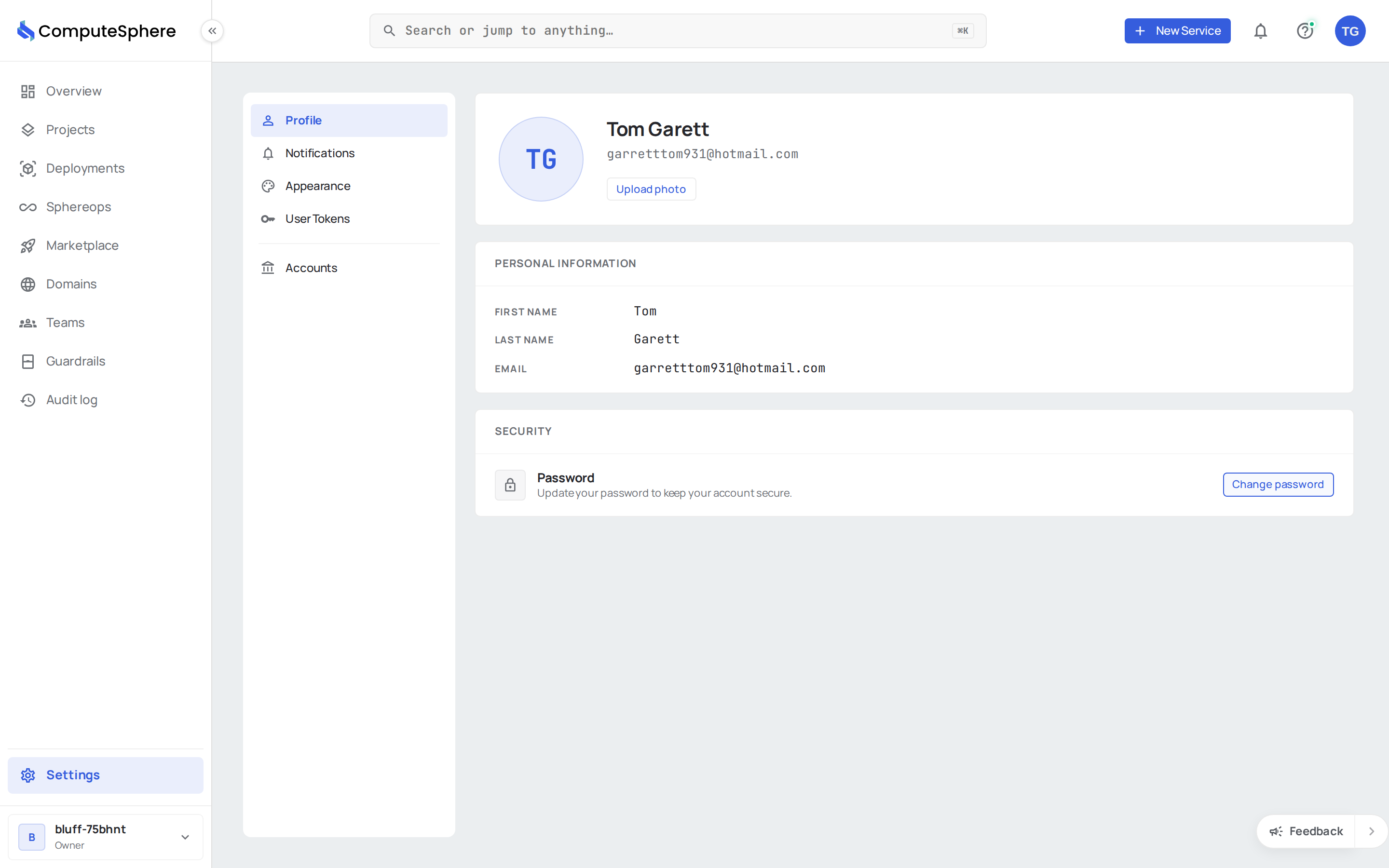
Task: Click the Teams people icon
Action: coord(27,323)
